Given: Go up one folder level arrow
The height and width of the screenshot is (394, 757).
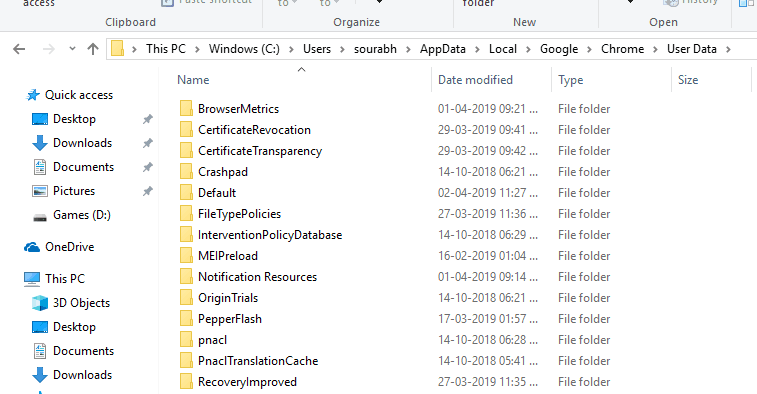Looking at the screenshot, I should (x=93, y=49).
